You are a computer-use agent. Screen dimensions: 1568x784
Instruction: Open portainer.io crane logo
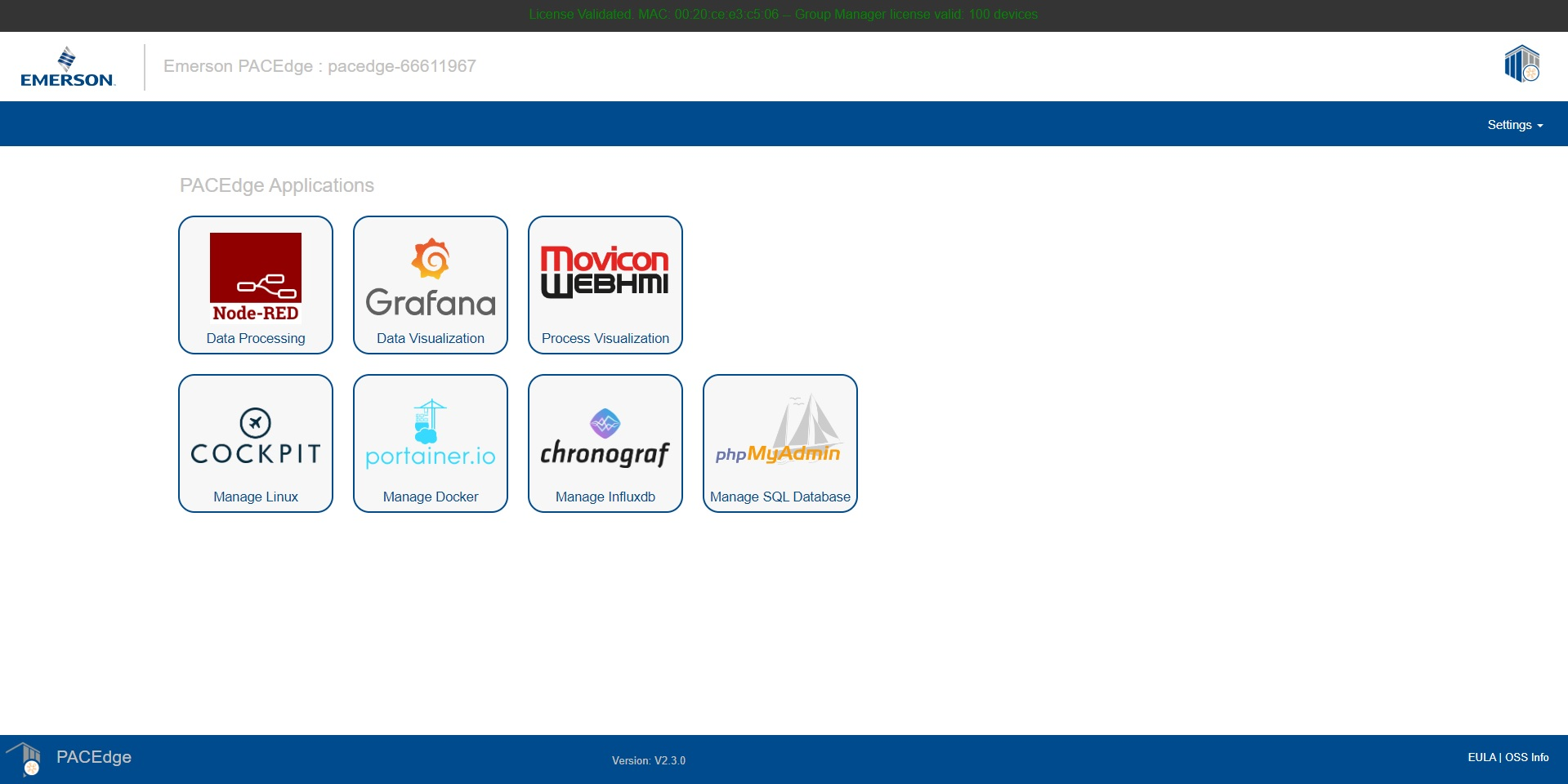click(x=431, y=434)
